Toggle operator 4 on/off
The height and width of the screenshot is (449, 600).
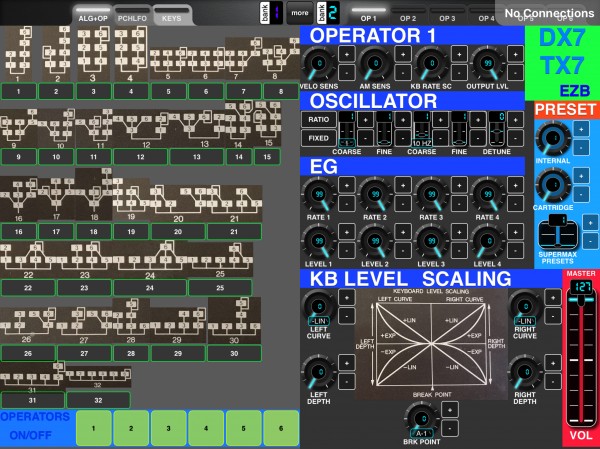[x=206, y=428]
